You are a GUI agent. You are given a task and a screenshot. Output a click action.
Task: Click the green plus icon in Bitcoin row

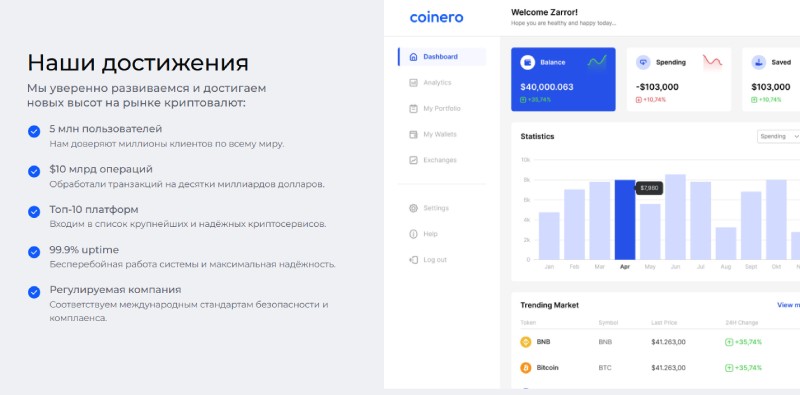(729, 367)
